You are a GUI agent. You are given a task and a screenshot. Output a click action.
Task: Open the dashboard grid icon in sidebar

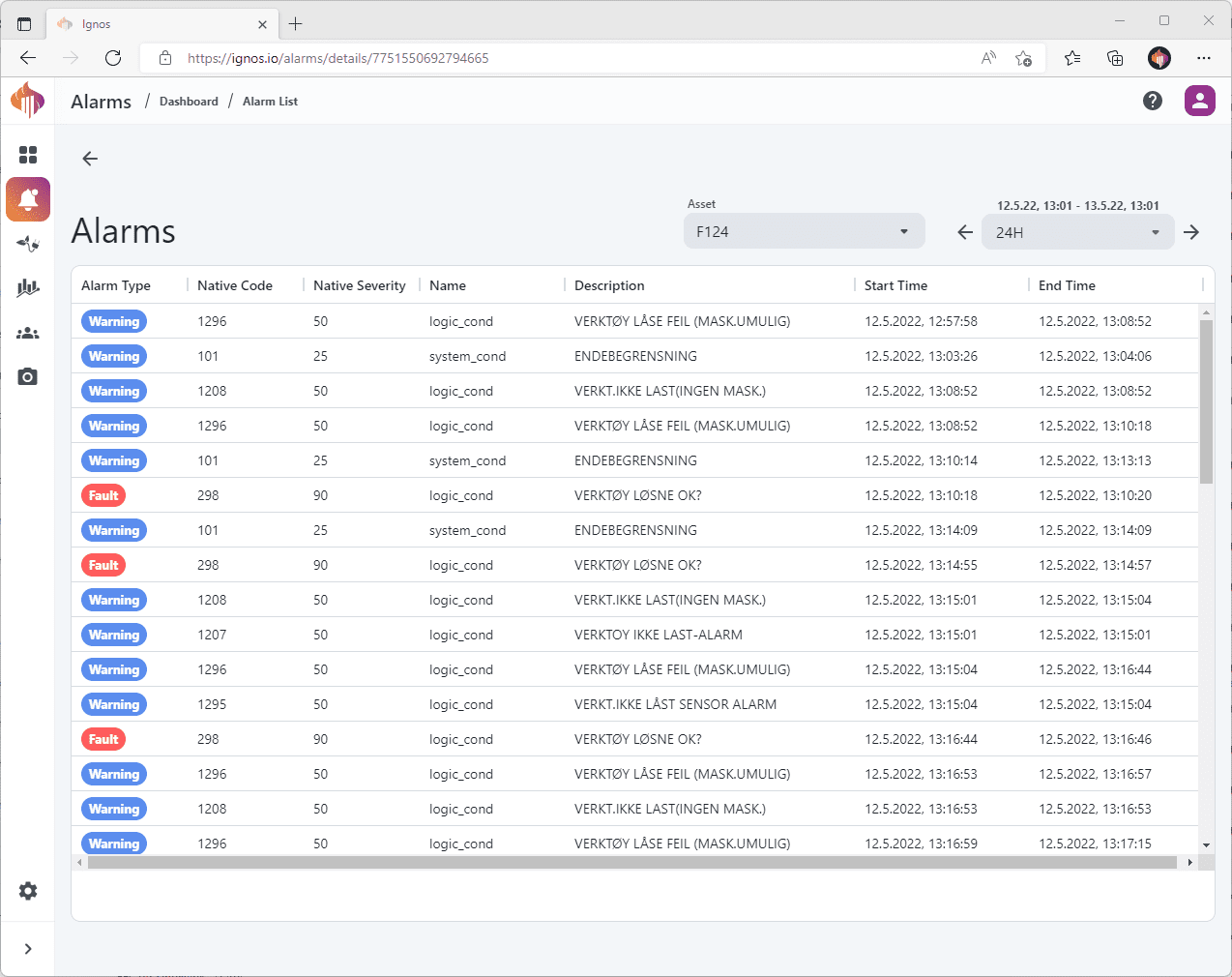click(x=28, y=155)
